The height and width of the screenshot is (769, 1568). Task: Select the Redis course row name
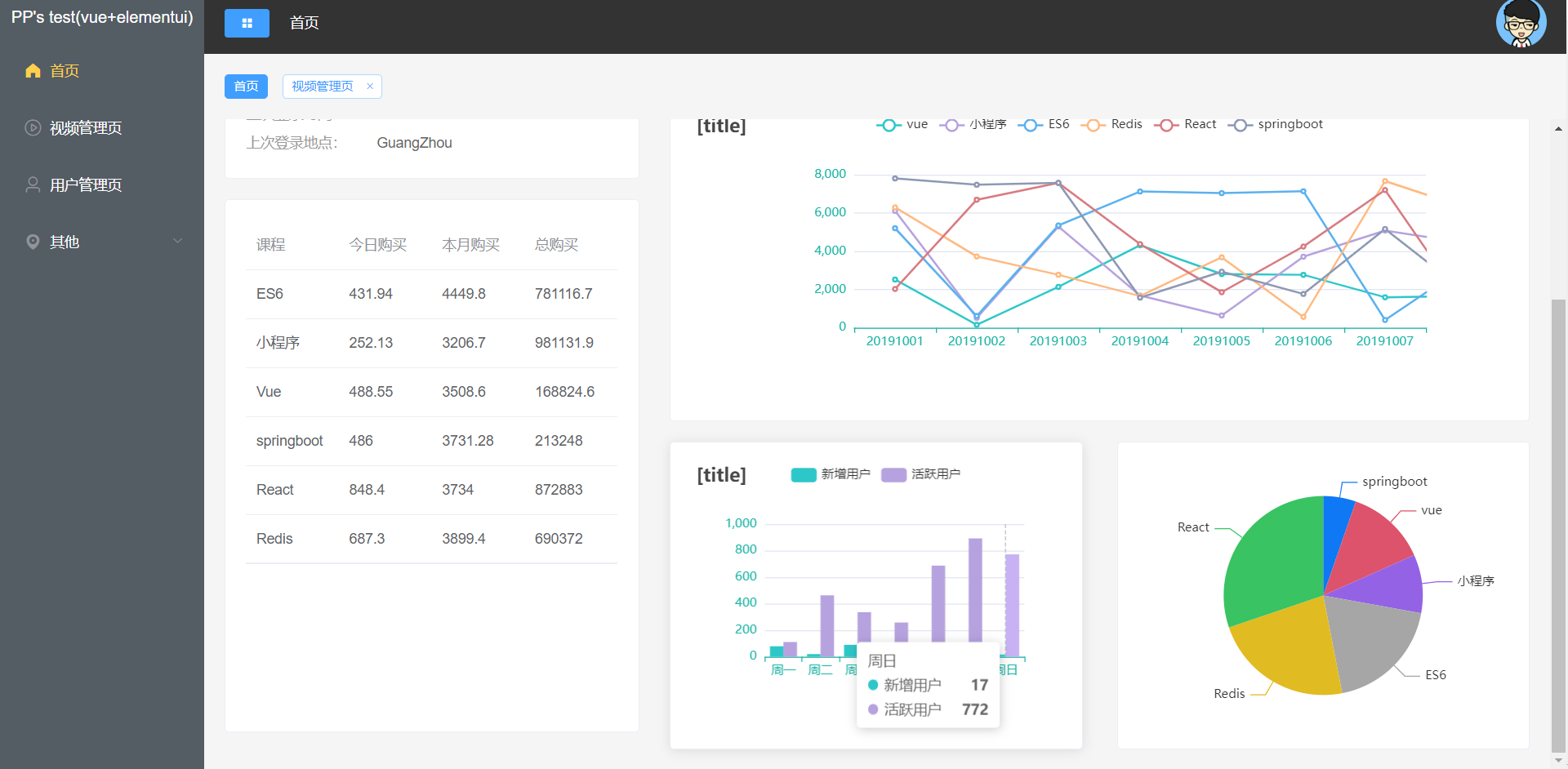coord(274,539)
